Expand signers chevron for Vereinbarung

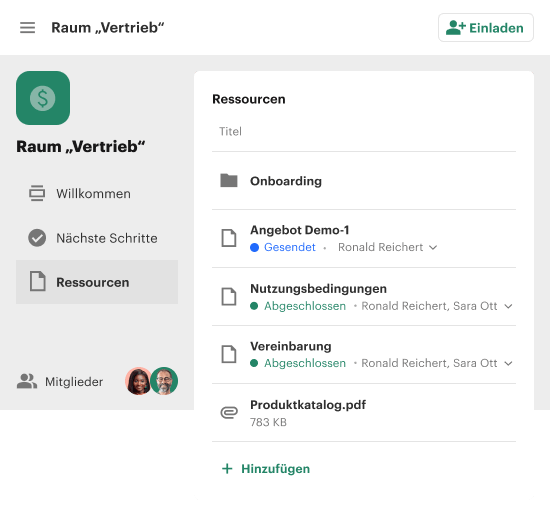(508, 364)
